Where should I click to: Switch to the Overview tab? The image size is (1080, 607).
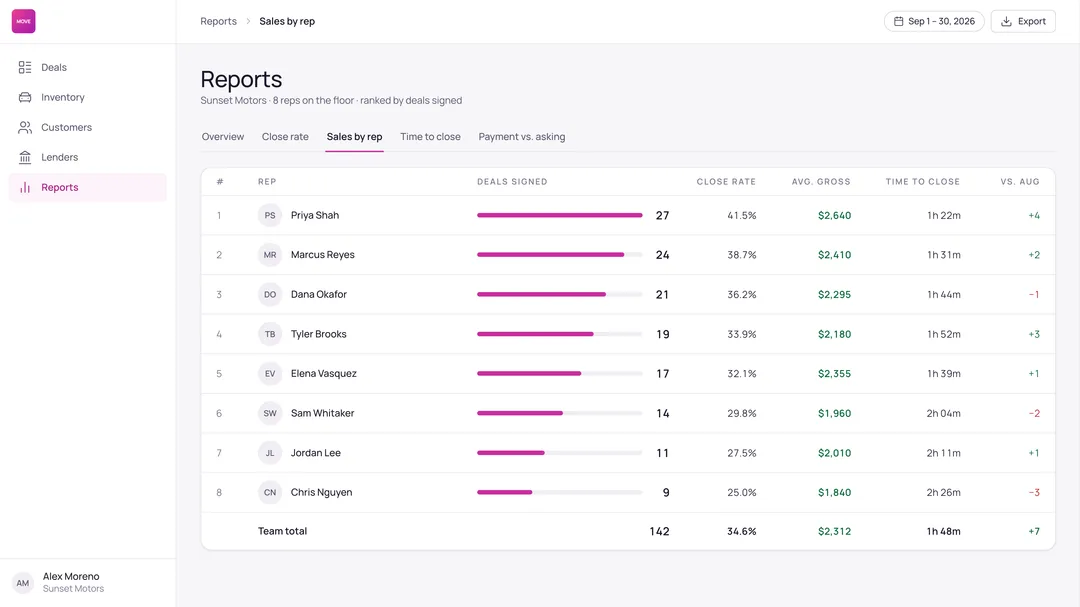click(222, 136)
